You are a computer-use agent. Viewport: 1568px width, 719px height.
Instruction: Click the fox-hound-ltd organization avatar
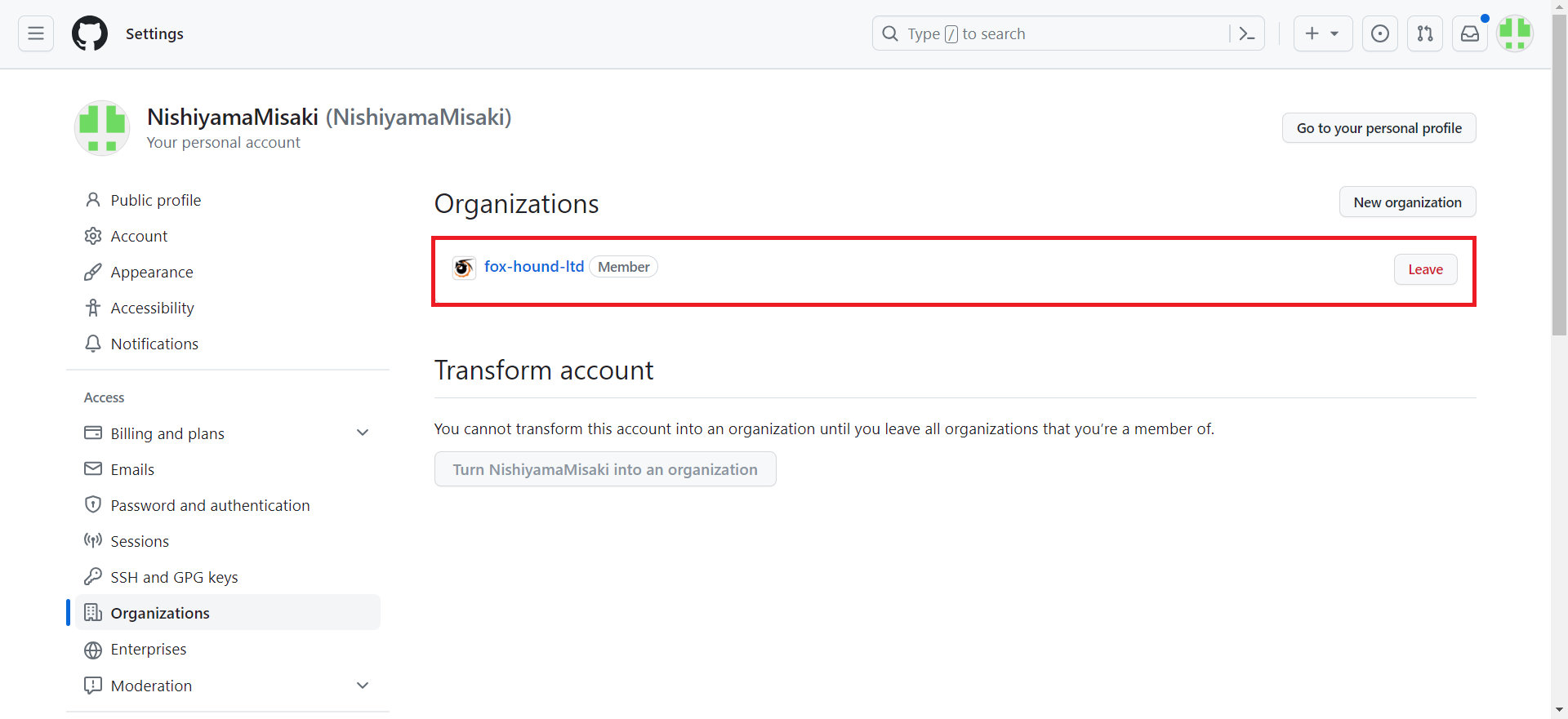(x=464, y=268)
